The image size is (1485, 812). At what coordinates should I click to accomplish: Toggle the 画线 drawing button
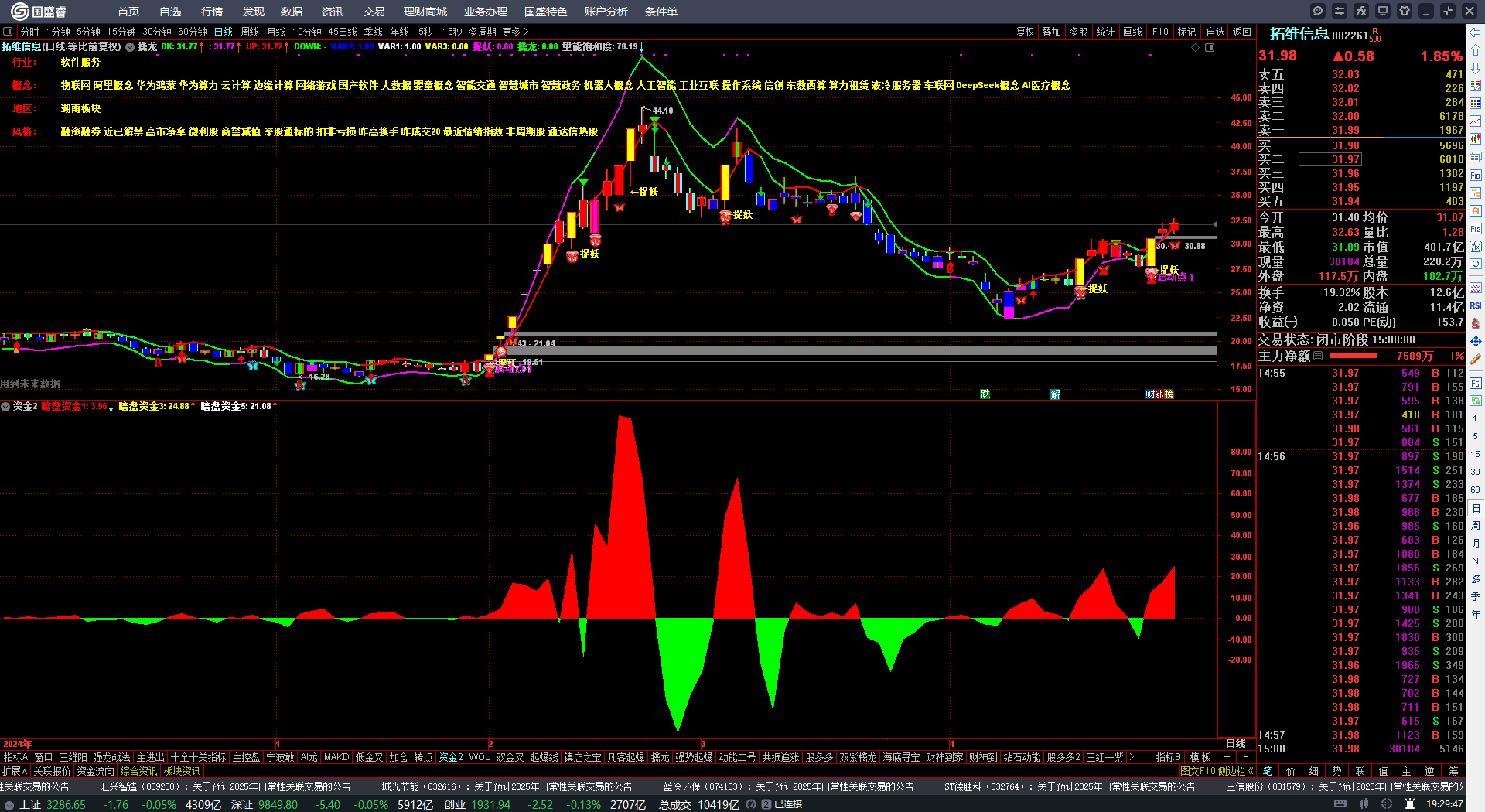tap(1132, 32)
